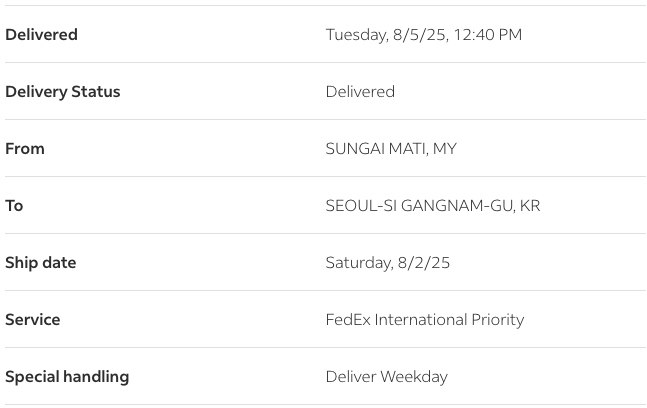Click the divider between Delivery Status and From
The image size is (647, 408).
pos(323,120)
